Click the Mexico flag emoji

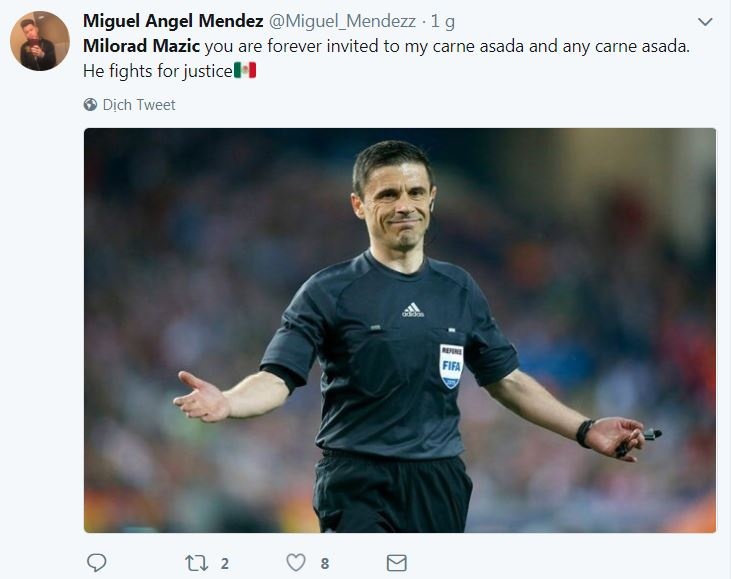pyautogui.click(x=245, y=71)
